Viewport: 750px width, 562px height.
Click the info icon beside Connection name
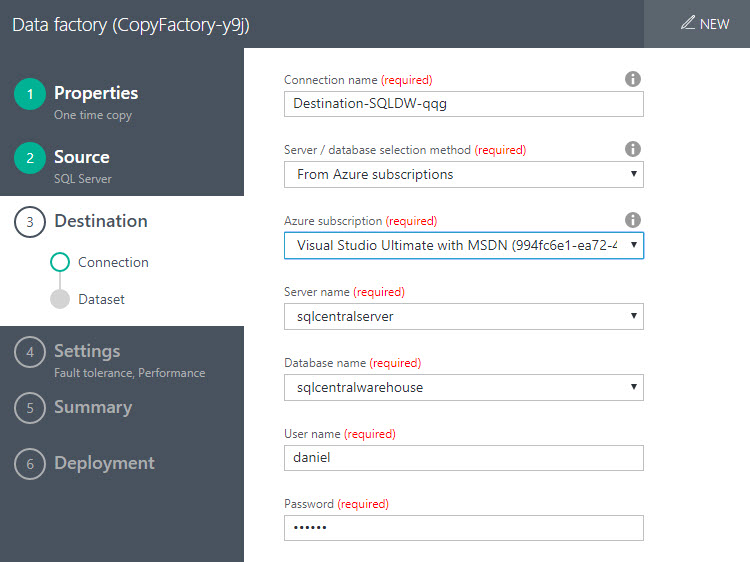pyautogui.click(x=632, y=79)
